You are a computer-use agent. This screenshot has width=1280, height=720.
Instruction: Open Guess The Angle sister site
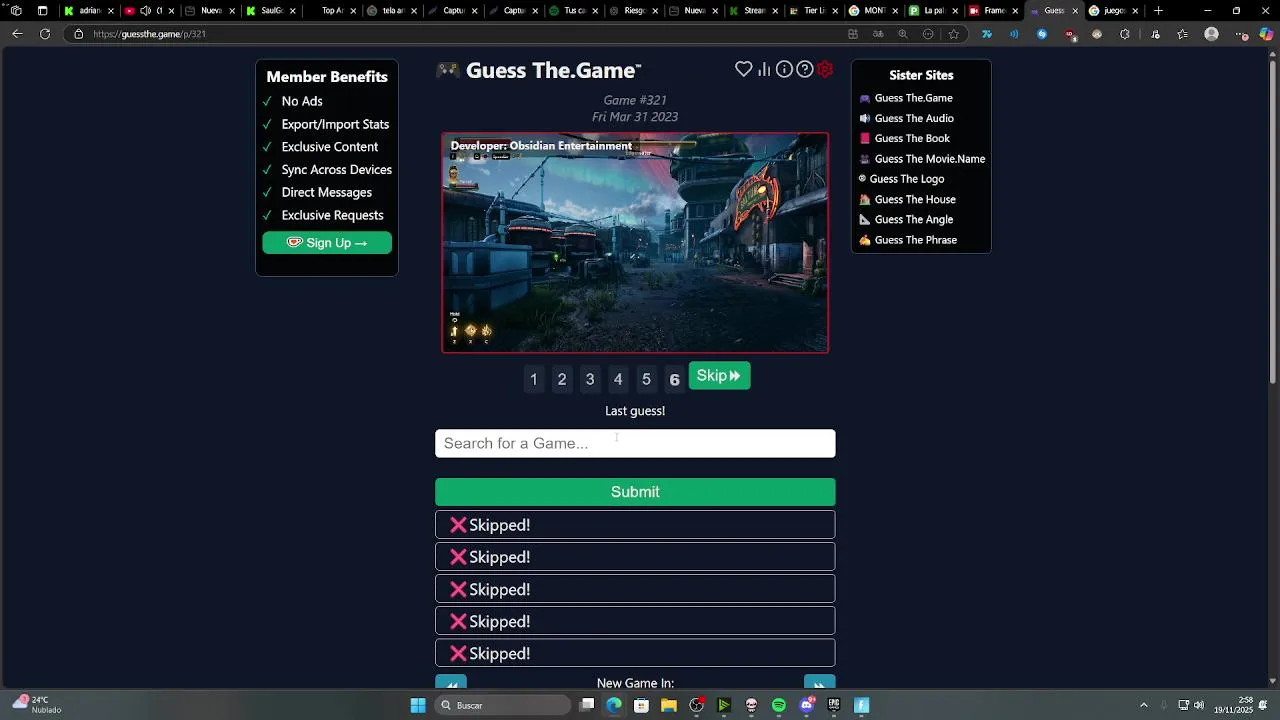[x=913, y=219]
